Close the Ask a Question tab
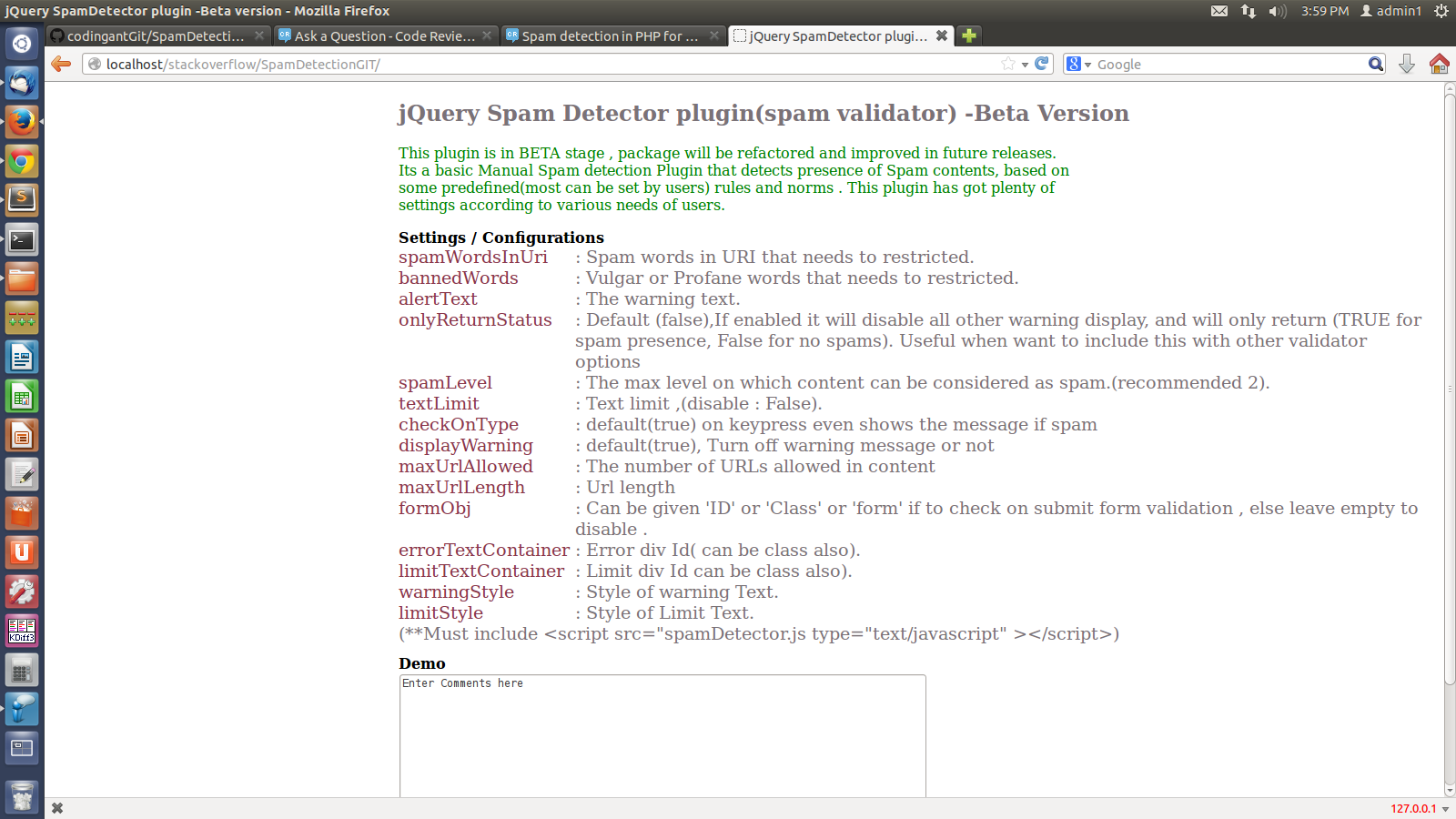This screenshot has width=1456, height=819. (487, 35)
